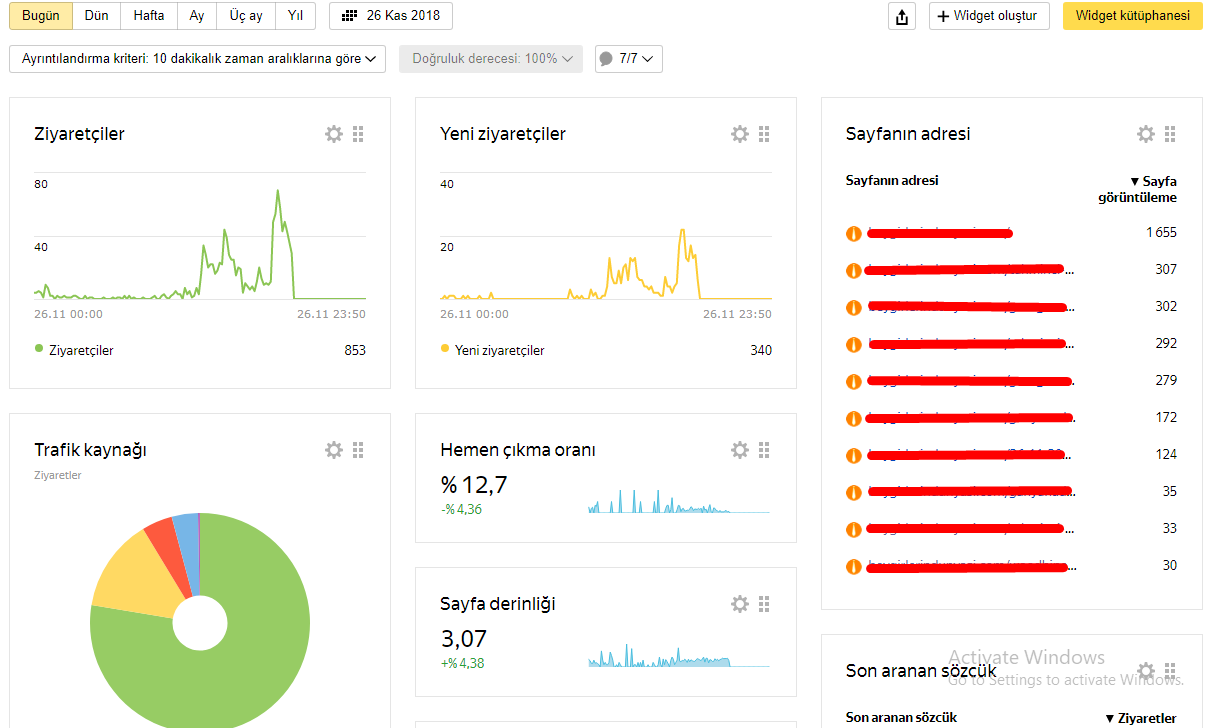Select the Üç ay period tab

246,16
